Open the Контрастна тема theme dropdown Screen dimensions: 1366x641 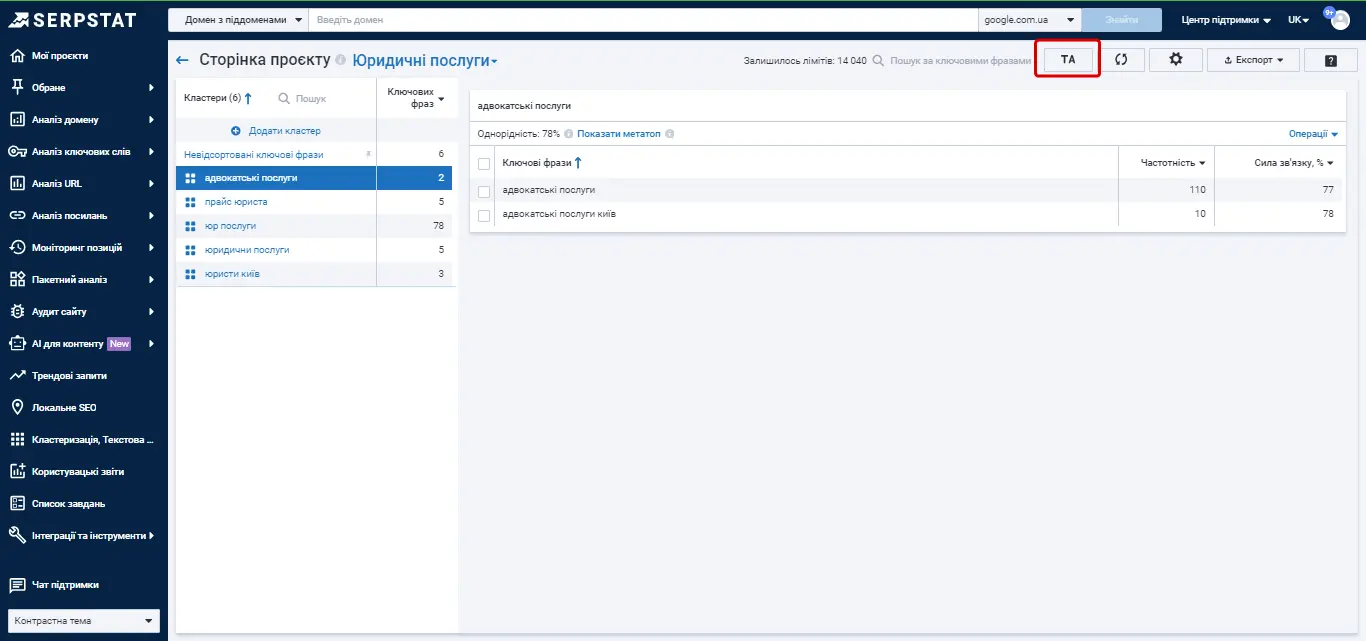(x=84, y=621)
